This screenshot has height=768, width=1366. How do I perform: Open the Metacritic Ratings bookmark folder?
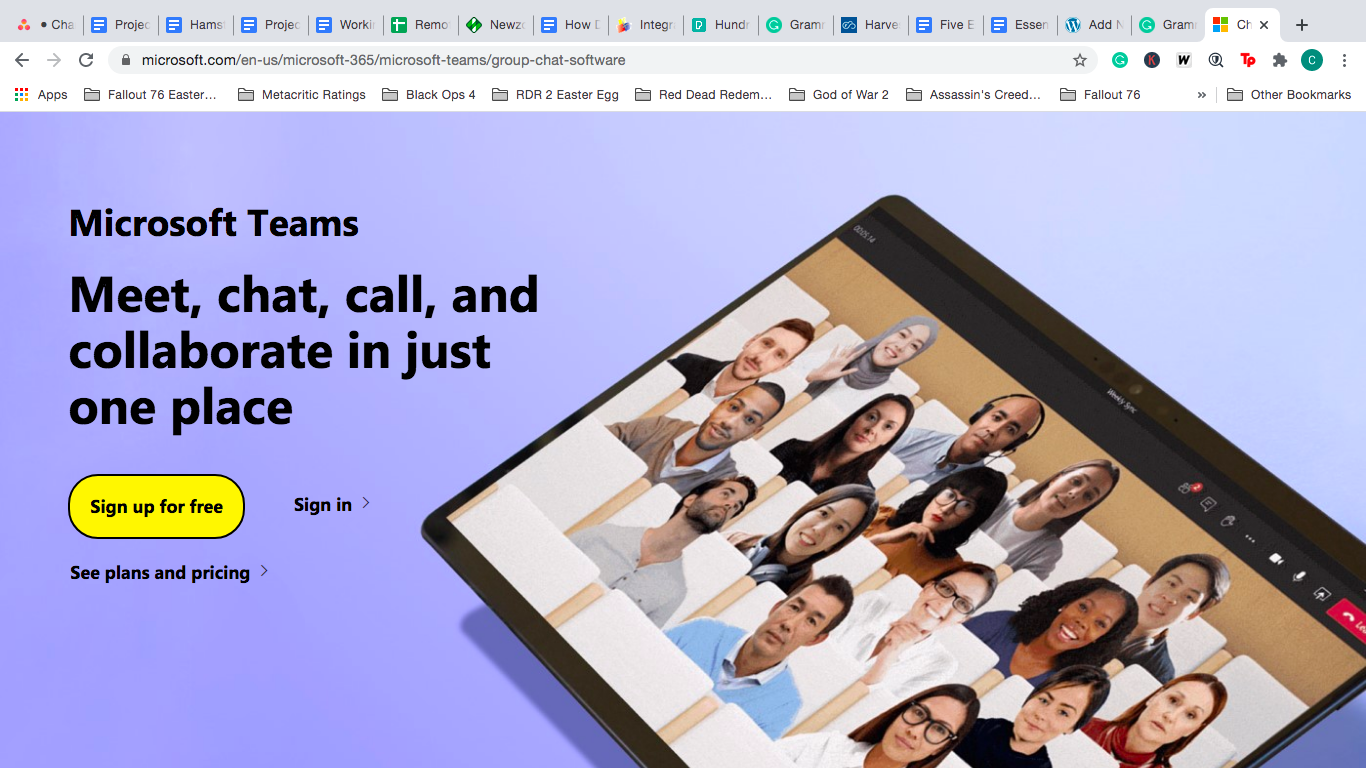click(302, 95)
